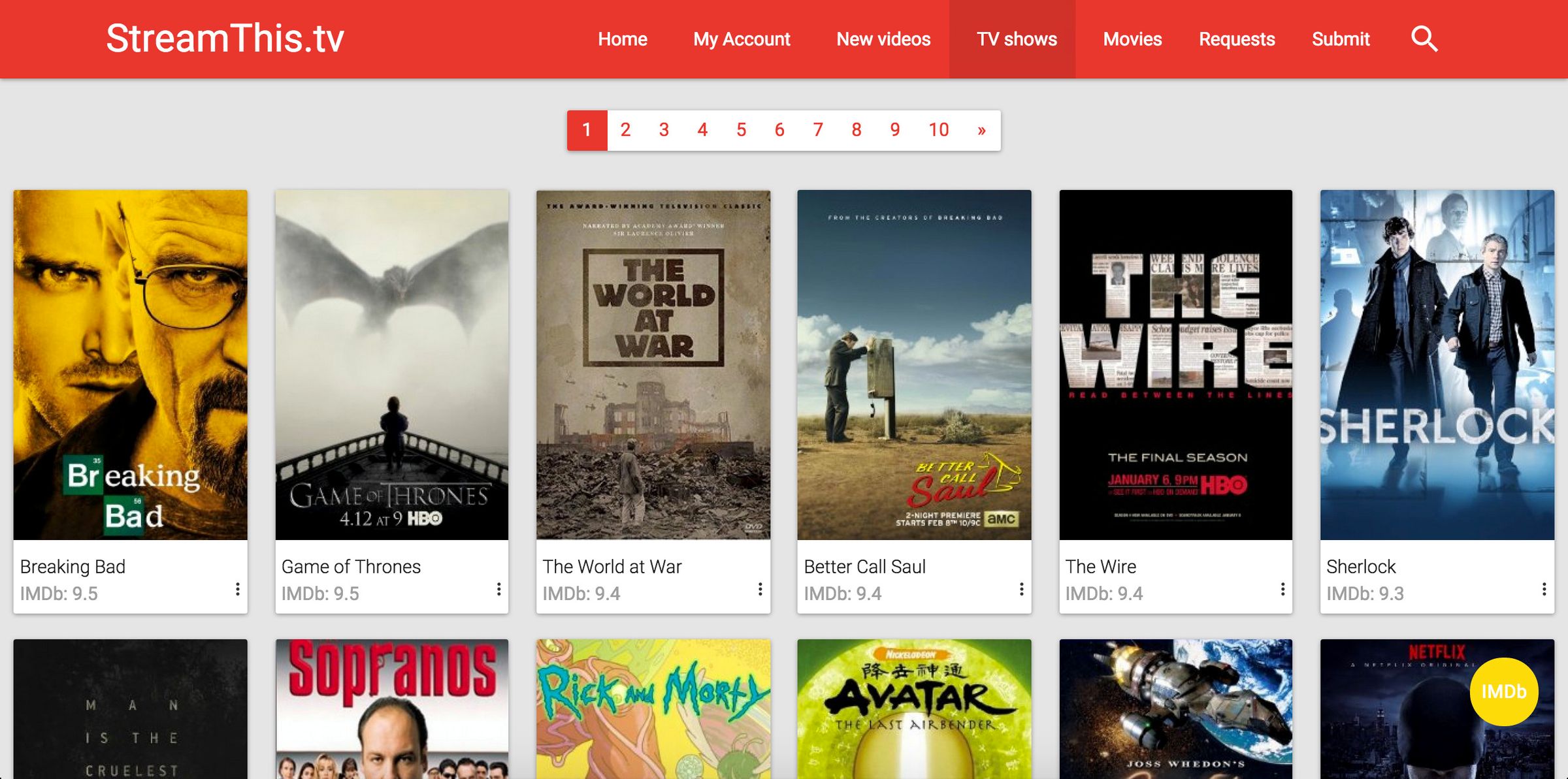
Task: Go to pagination page 7
Action: pyautogui.click(x=818, y=130)
